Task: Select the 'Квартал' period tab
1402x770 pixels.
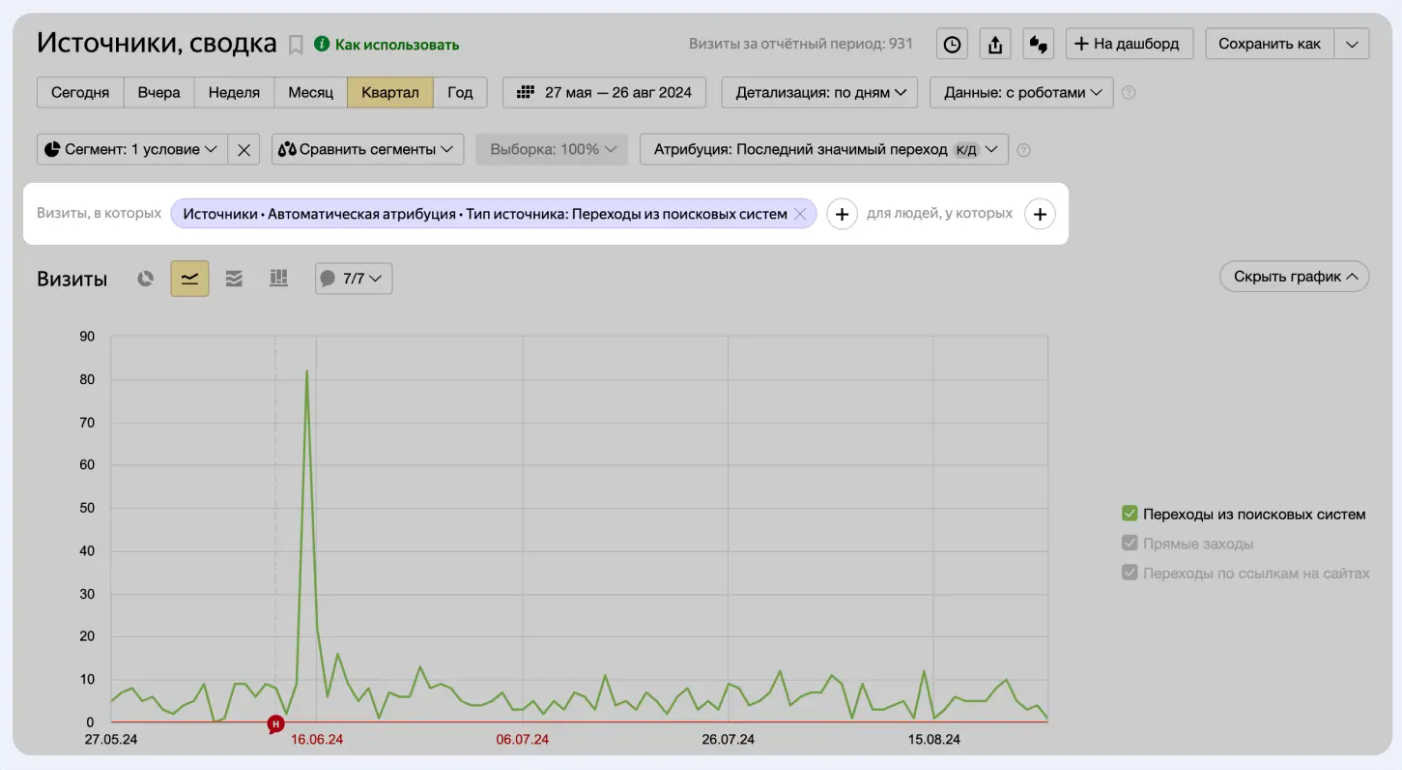Action: pyautogui.click(x=390, y=92)
